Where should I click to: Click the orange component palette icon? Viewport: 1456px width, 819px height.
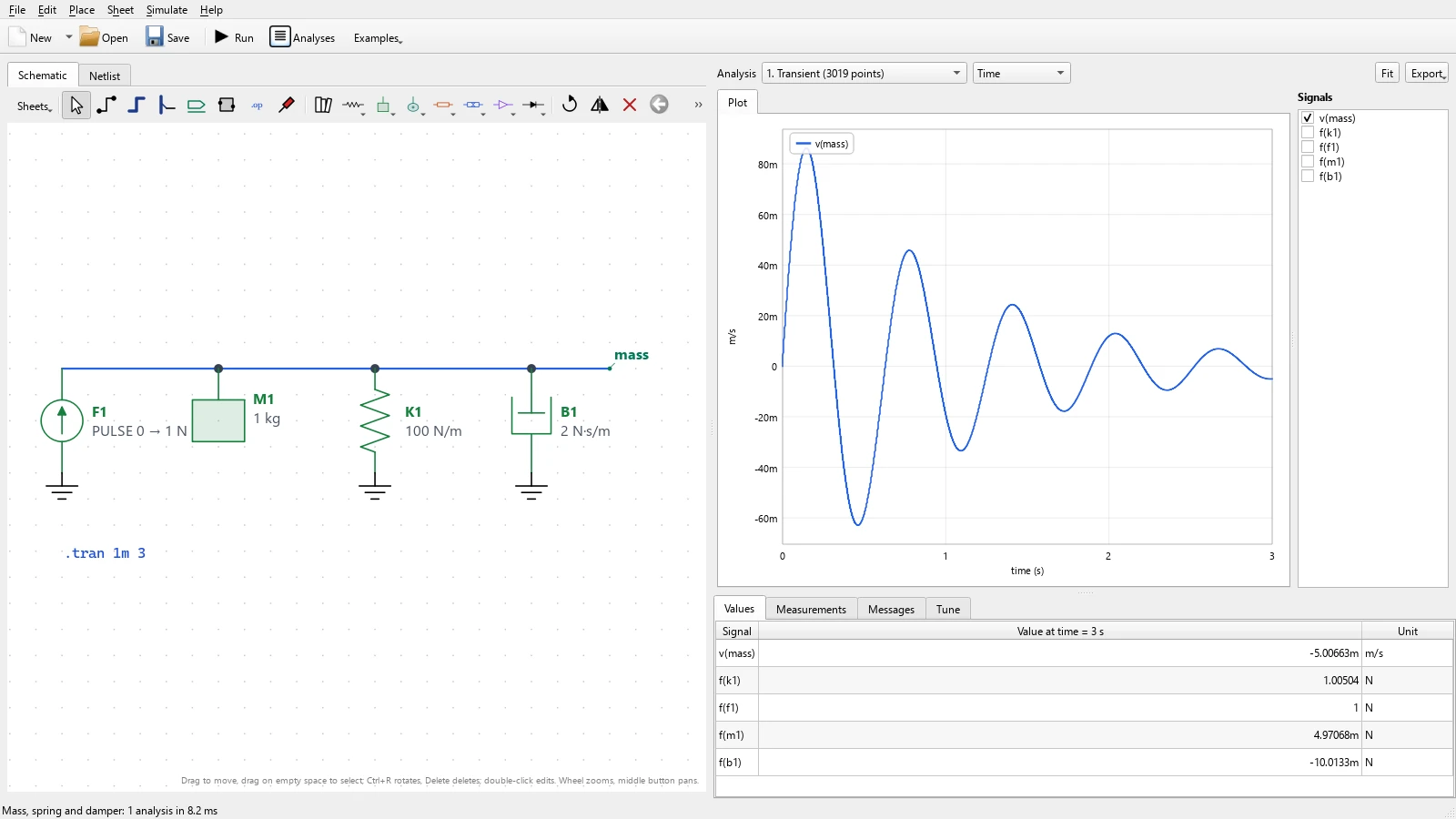coord(445,106)
